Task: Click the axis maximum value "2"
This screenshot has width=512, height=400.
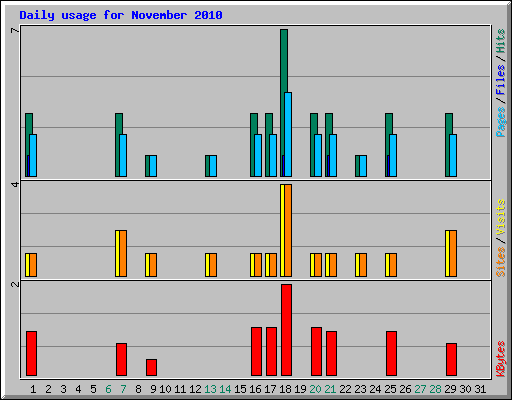Action: coord(15,284)
